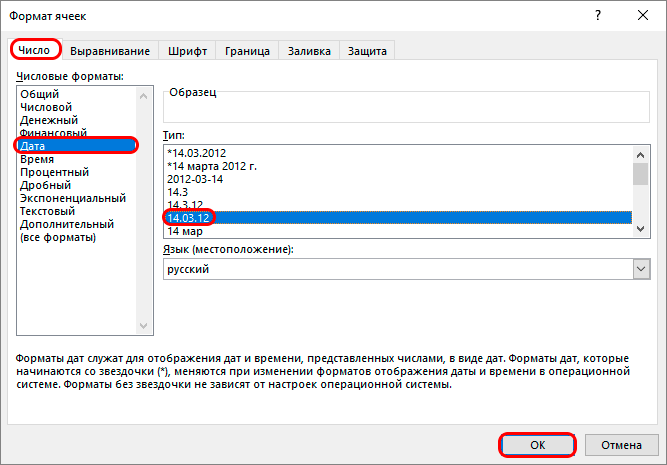Choose (все форматы) in the format list

pos(58,237)
